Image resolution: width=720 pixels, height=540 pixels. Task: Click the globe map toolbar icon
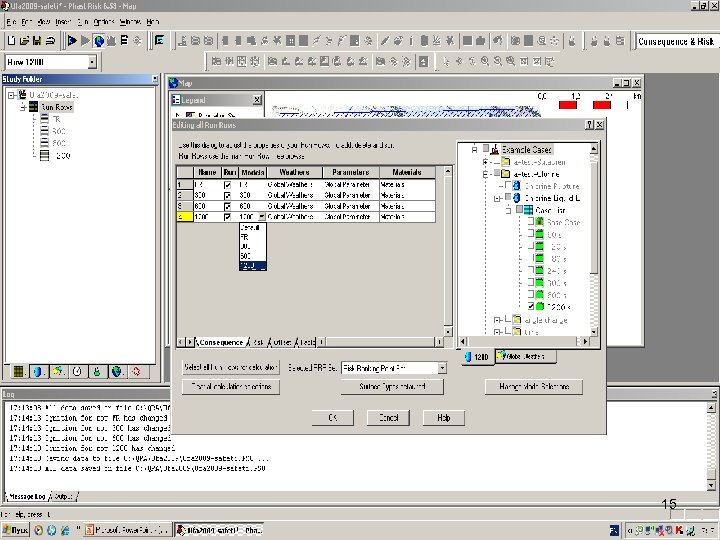click(x=98, y=41)
